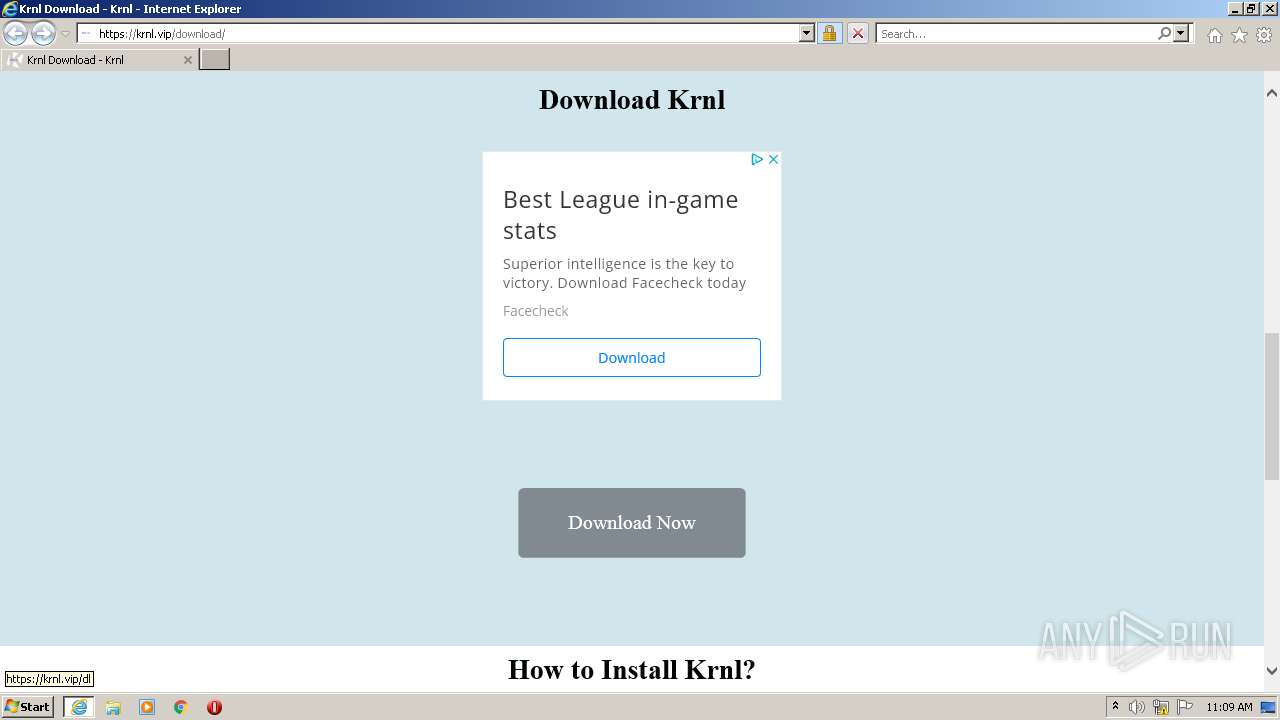Click the browser Back arrow button
The image size is (1280, 720).
[x=15, y=34]
